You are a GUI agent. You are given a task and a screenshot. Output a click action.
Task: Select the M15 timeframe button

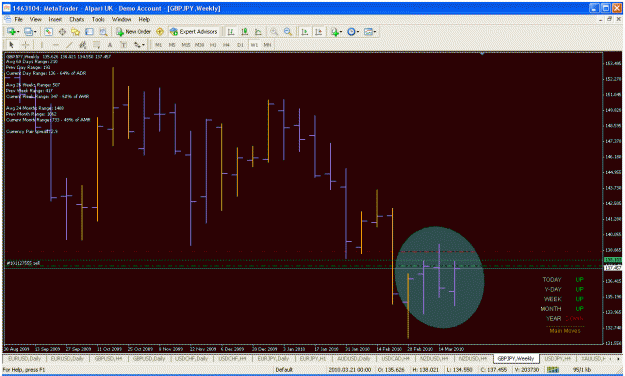[186, 45]
